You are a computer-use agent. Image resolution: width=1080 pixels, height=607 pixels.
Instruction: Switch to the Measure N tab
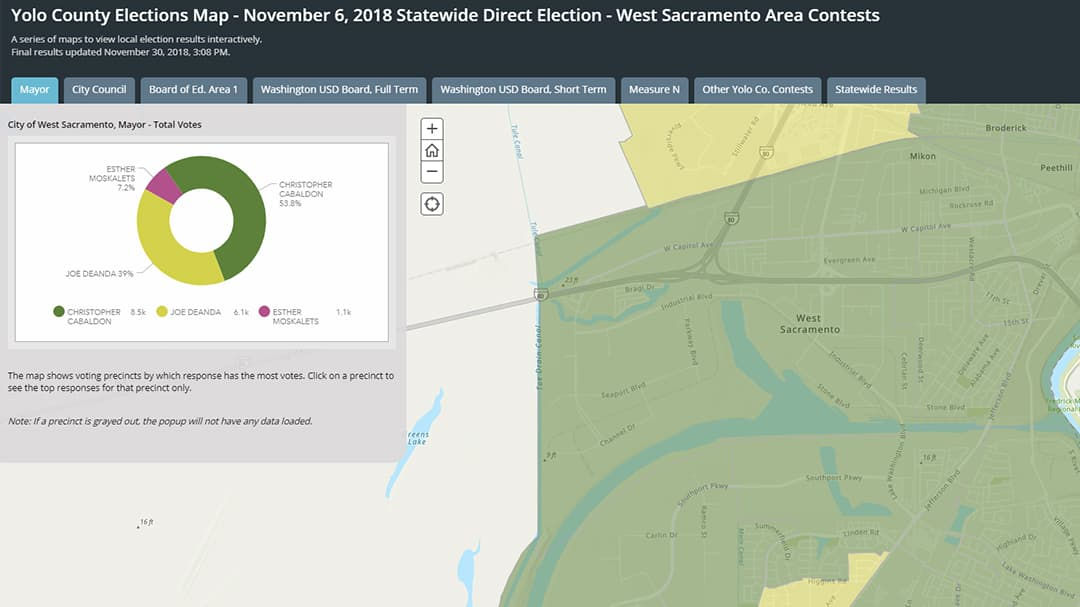(654, 89)
